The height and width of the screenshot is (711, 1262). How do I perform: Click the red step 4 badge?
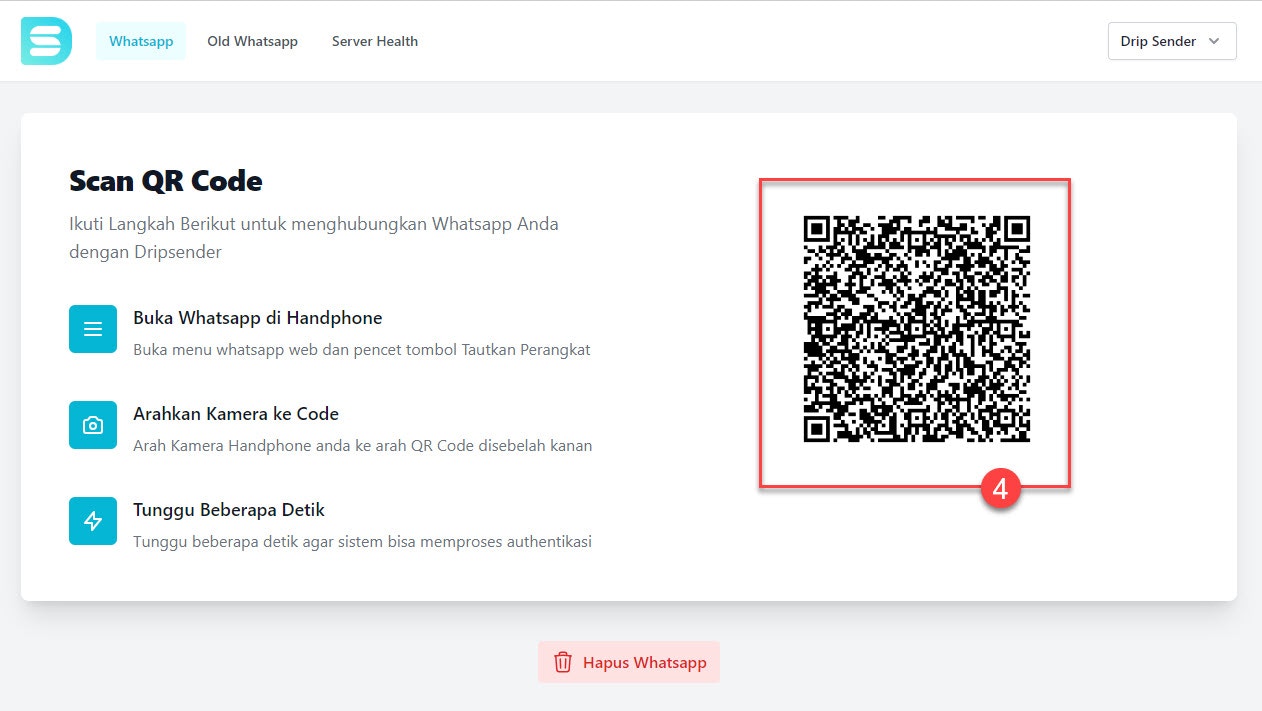pyautogui.click(x=1001, y=489)
